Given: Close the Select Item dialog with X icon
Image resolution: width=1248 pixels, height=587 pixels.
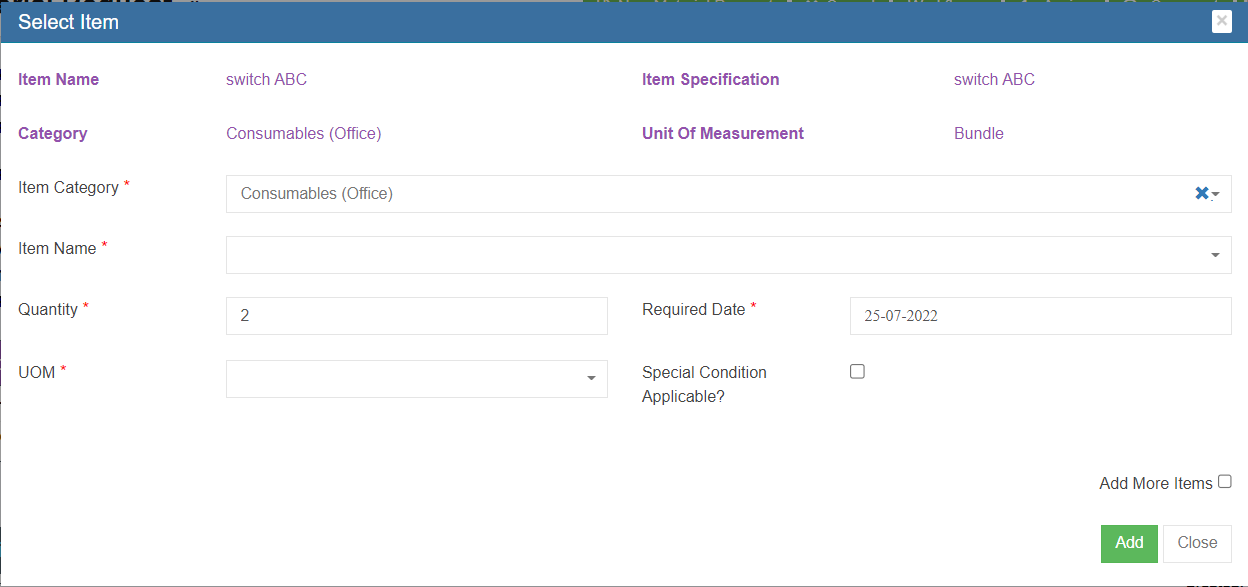Looking at the screenshot, I should pos(1221,21).
